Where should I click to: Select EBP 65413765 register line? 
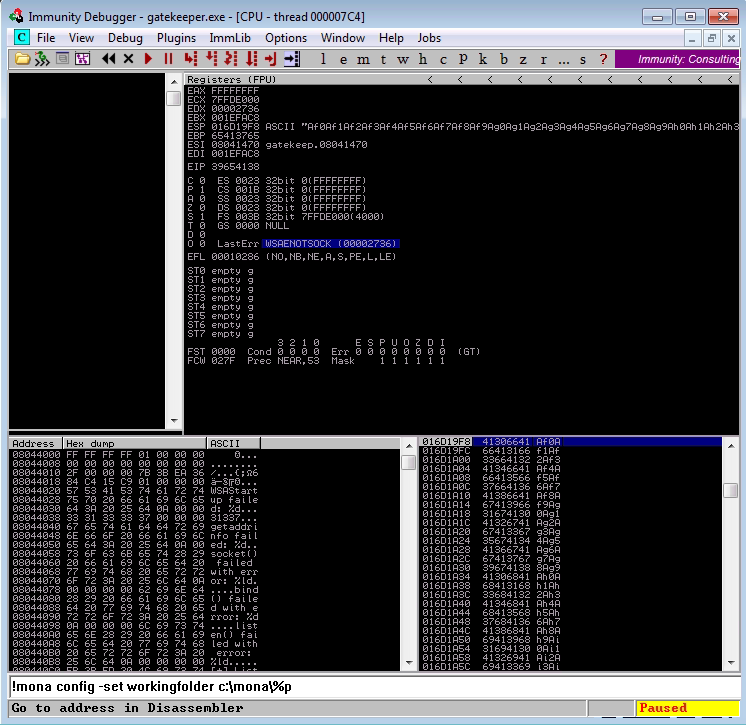point(223,136)
